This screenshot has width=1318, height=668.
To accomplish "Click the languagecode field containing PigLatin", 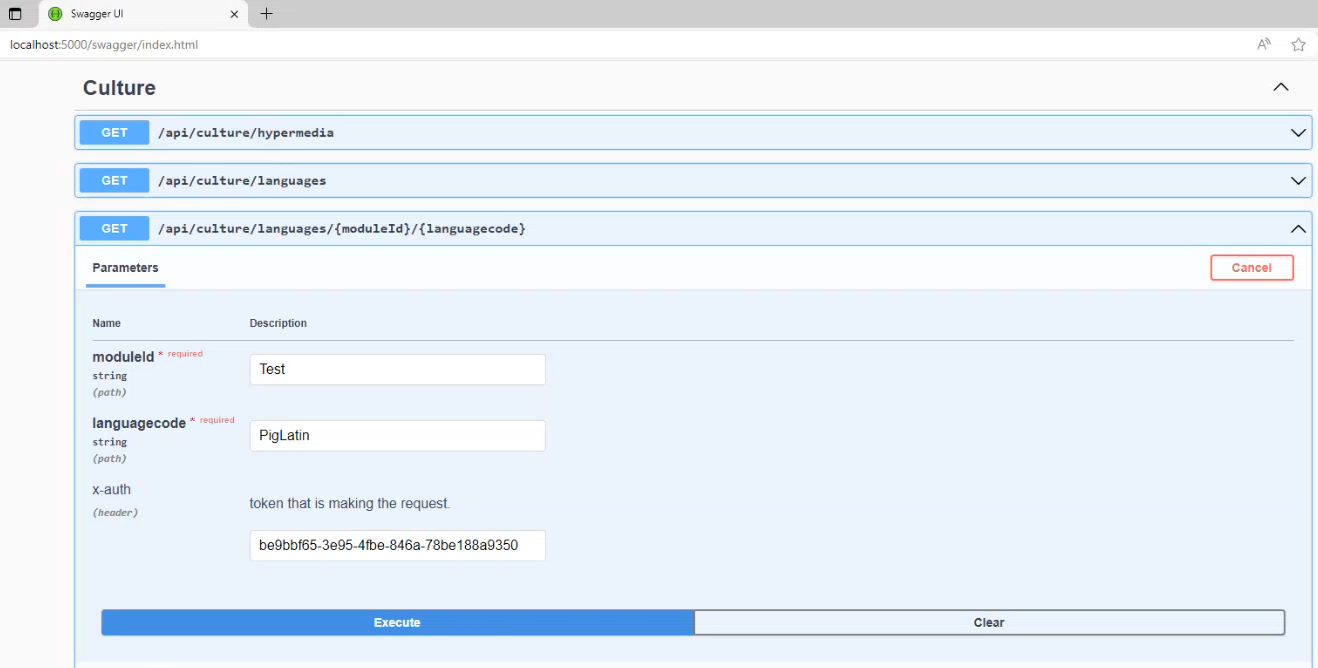I will (397, 435).
